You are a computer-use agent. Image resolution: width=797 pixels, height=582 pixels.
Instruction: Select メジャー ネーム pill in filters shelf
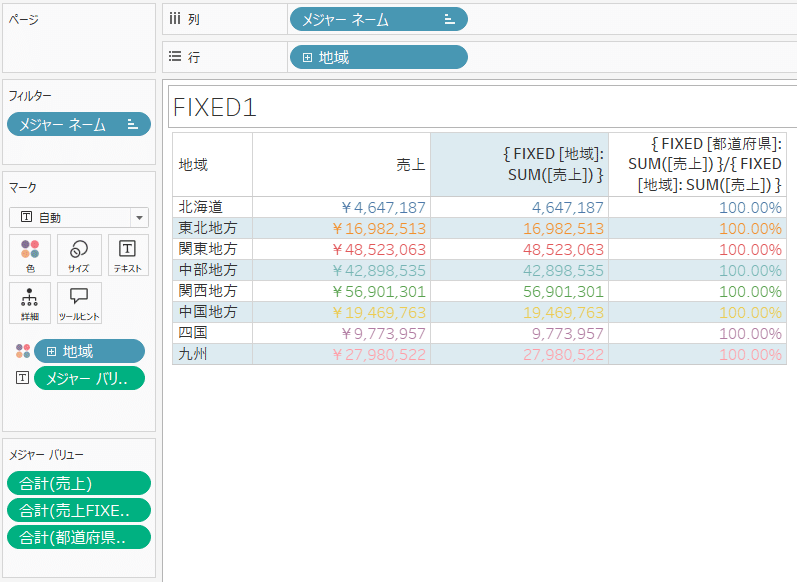pyautogui.click(x=79, y=124)
